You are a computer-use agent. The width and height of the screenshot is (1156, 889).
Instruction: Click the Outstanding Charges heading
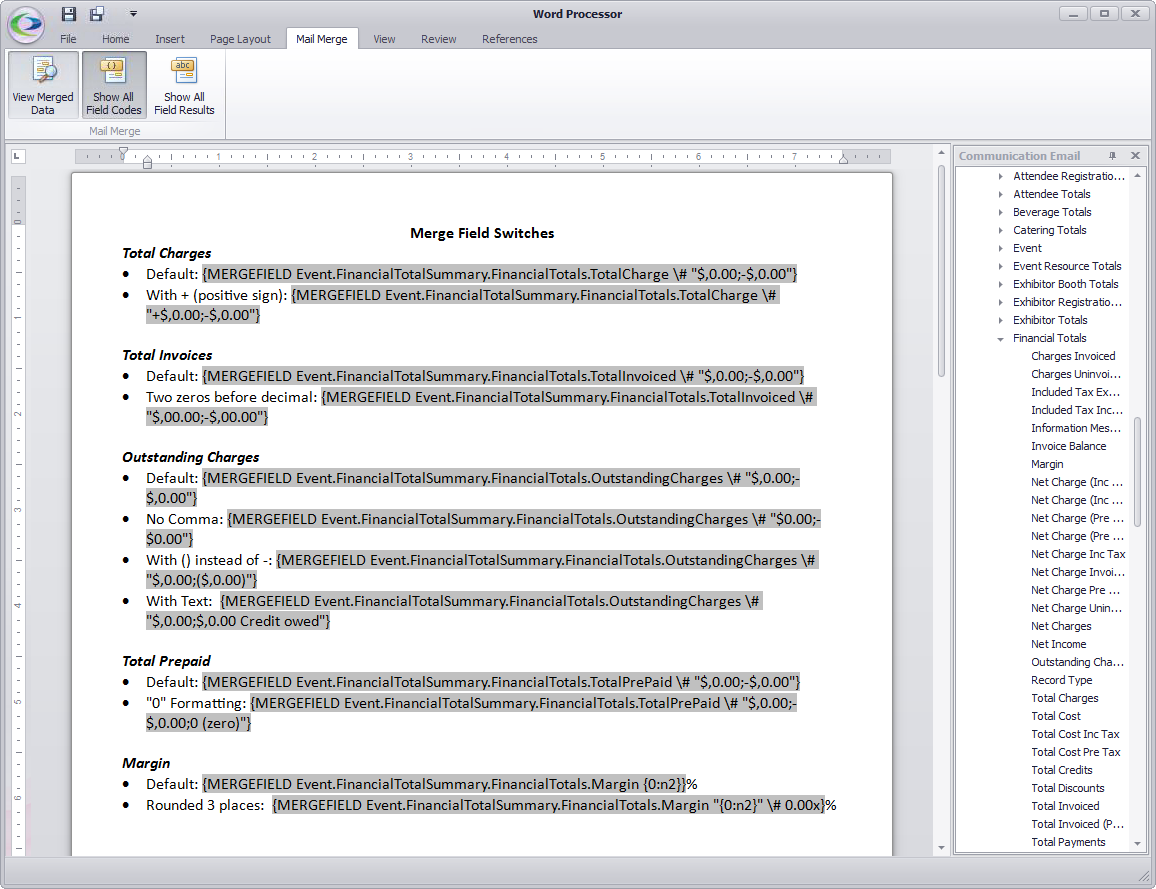[x=191, y=457]
